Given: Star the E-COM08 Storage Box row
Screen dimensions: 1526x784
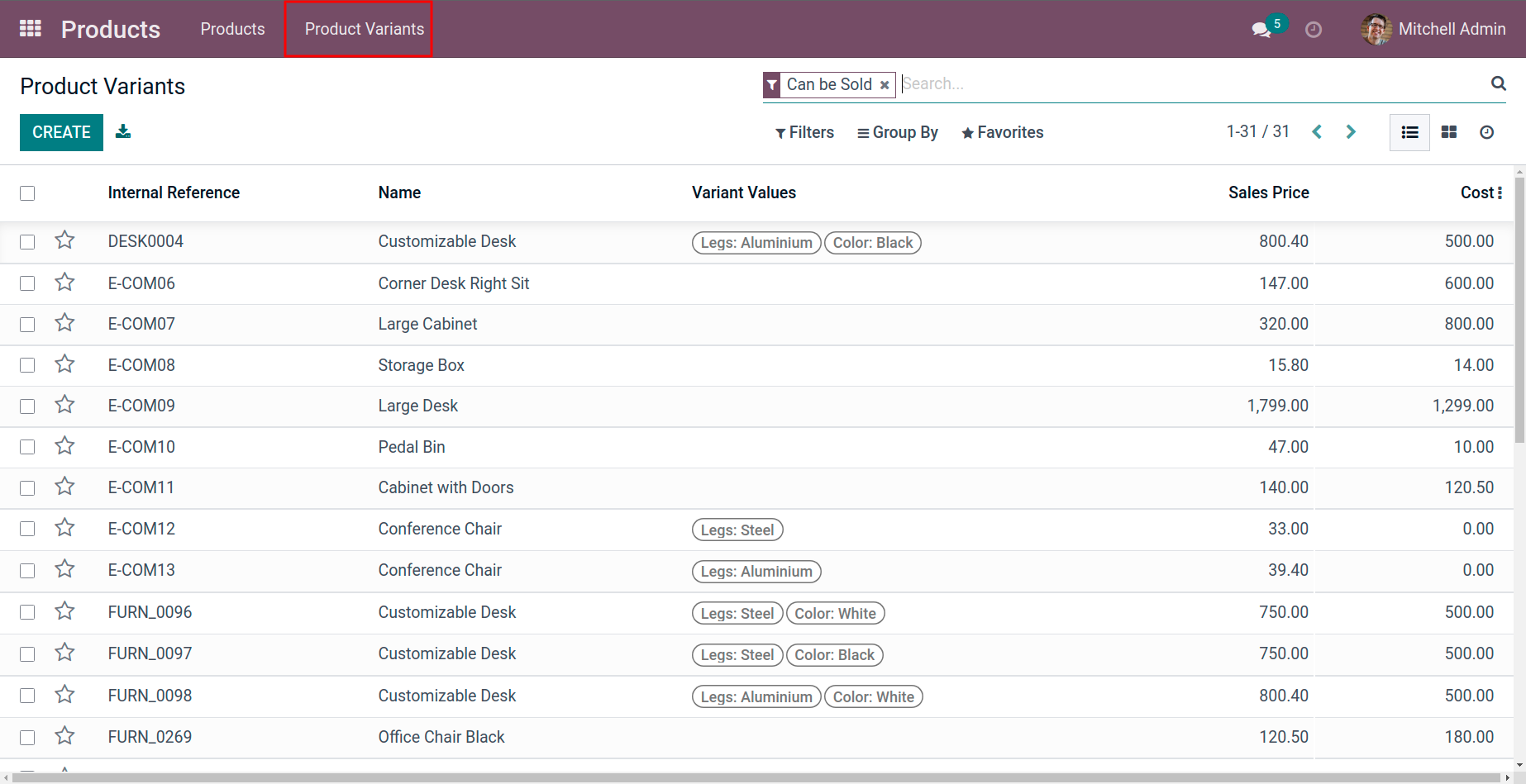Looking at the screenshot, I should 64,364.
